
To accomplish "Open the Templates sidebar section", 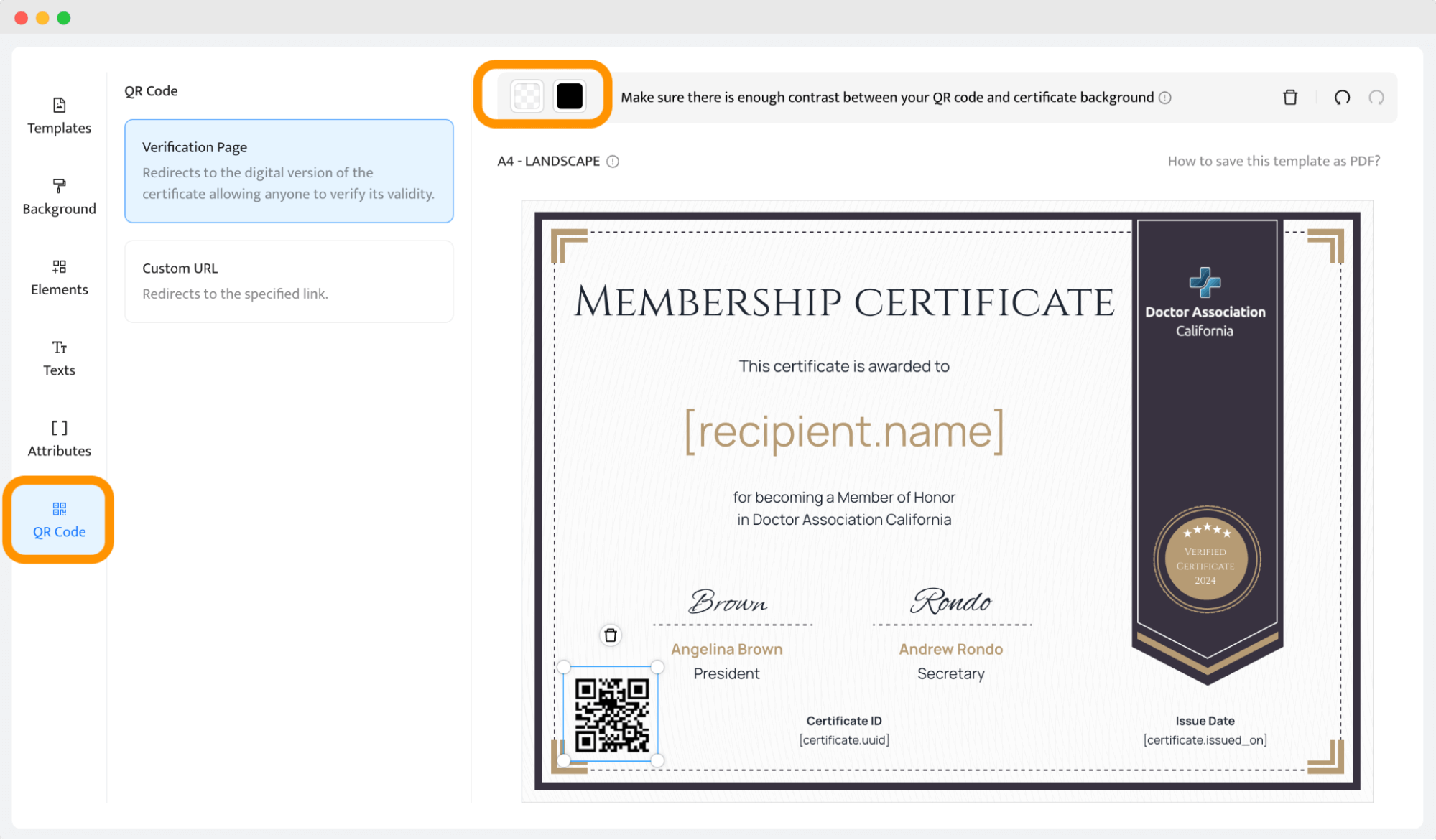I will [59, 116].
